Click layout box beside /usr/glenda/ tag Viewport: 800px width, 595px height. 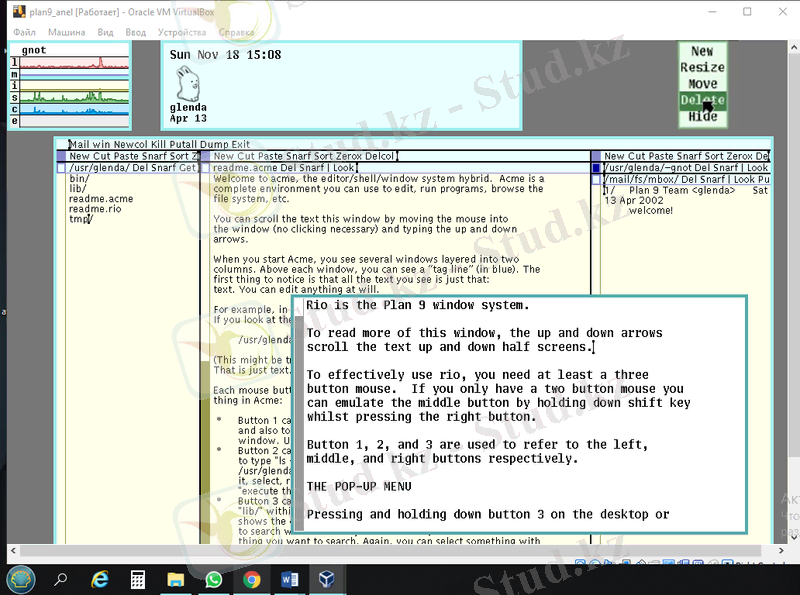click(62, 168)
